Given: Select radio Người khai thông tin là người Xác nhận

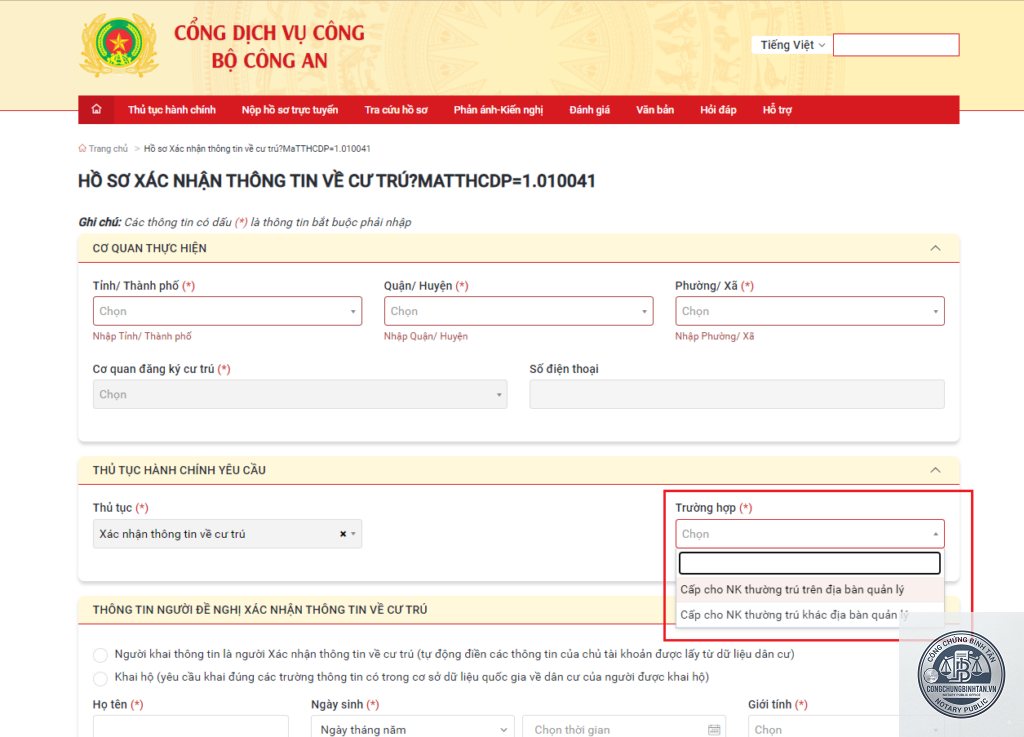Looking at the screenshot, I should [x=100, y=655].
